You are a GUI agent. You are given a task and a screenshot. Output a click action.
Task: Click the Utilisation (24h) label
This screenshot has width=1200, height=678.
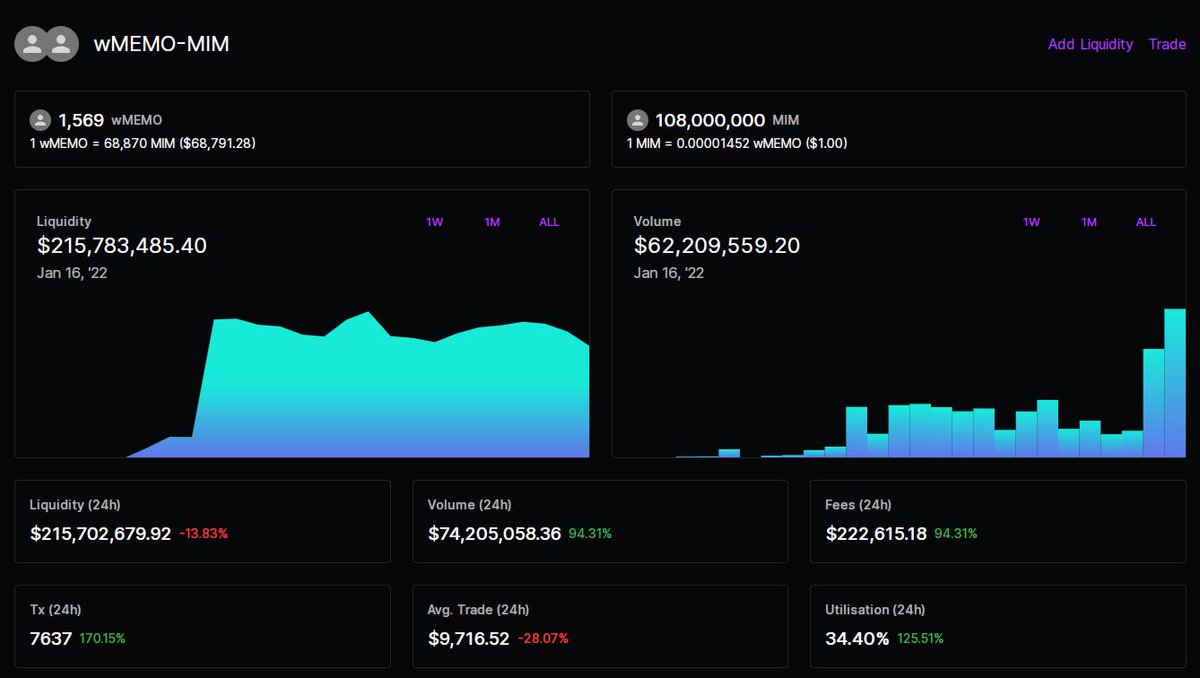pyautogui.click(x=875, y=609)
